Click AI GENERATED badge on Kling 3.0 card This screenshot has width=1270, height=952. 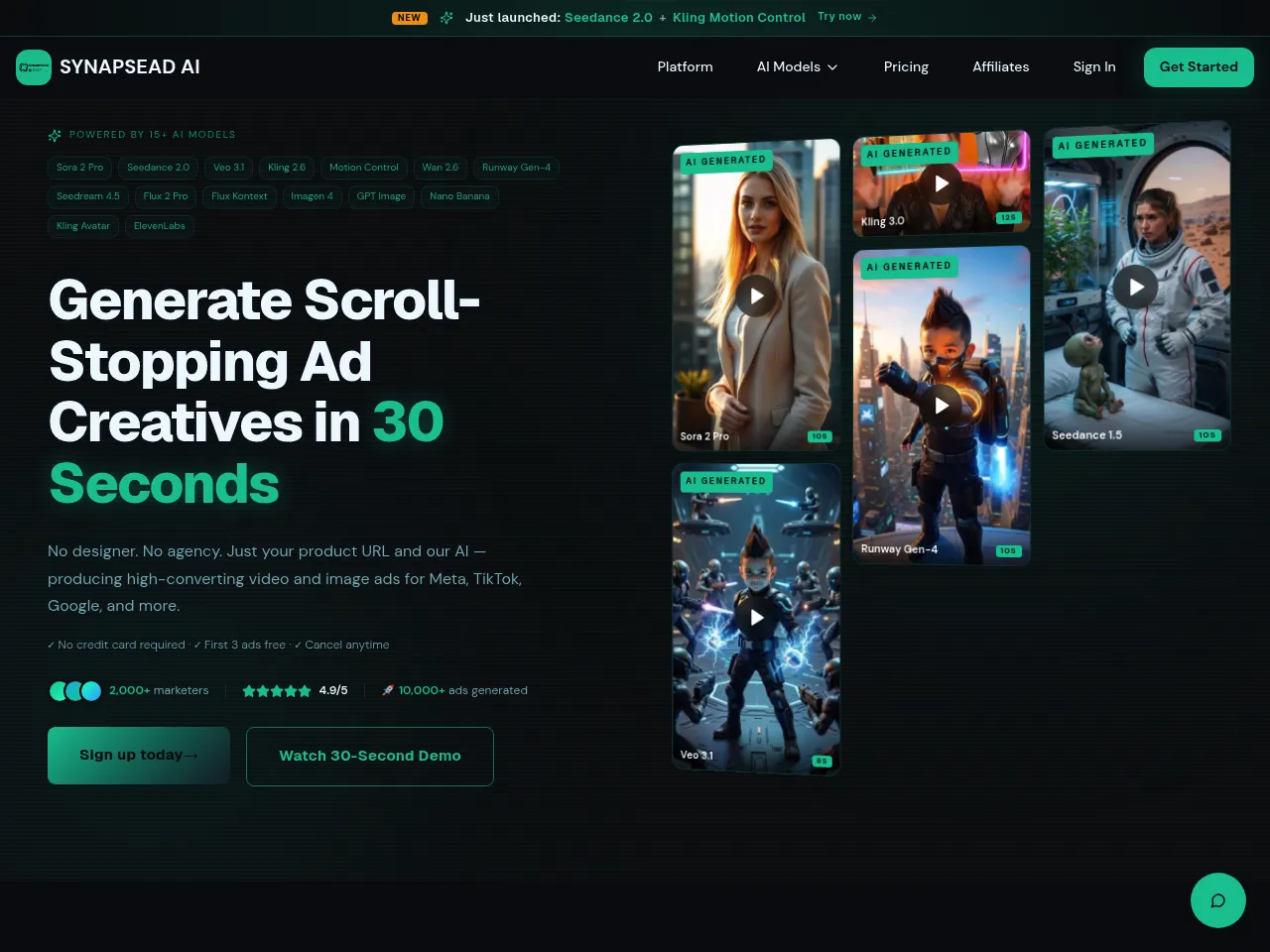tap(909, 154)
